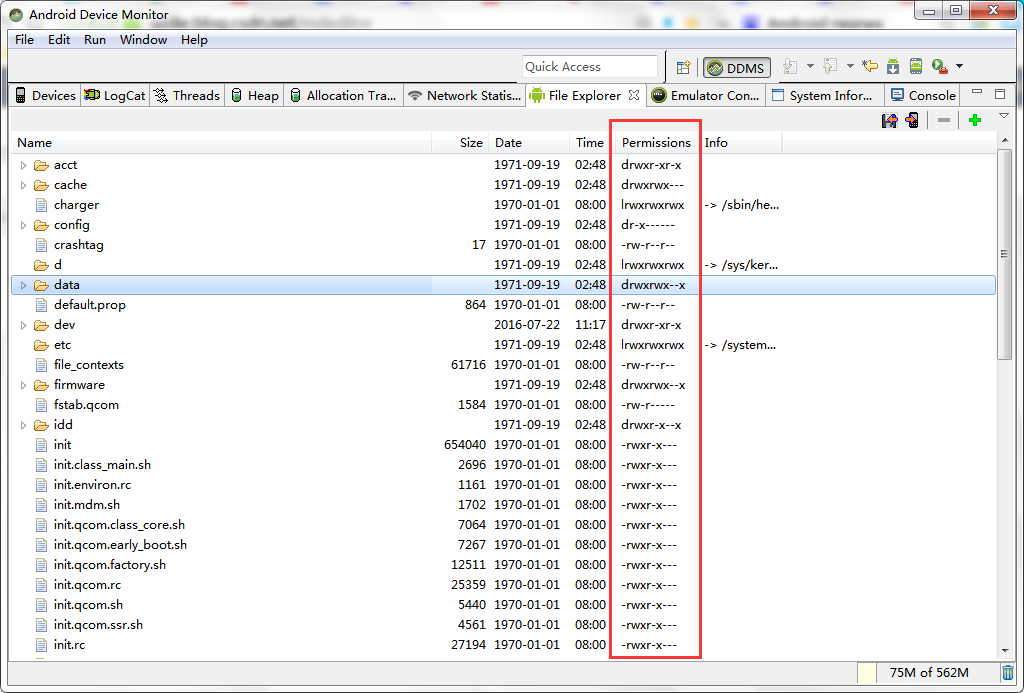
Task: Switch to the Emulator Control tab
Action: (707, 95)
